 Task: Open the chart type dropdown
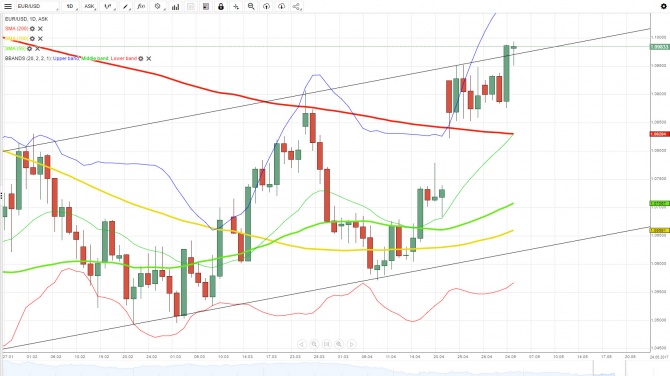point(109,6)
